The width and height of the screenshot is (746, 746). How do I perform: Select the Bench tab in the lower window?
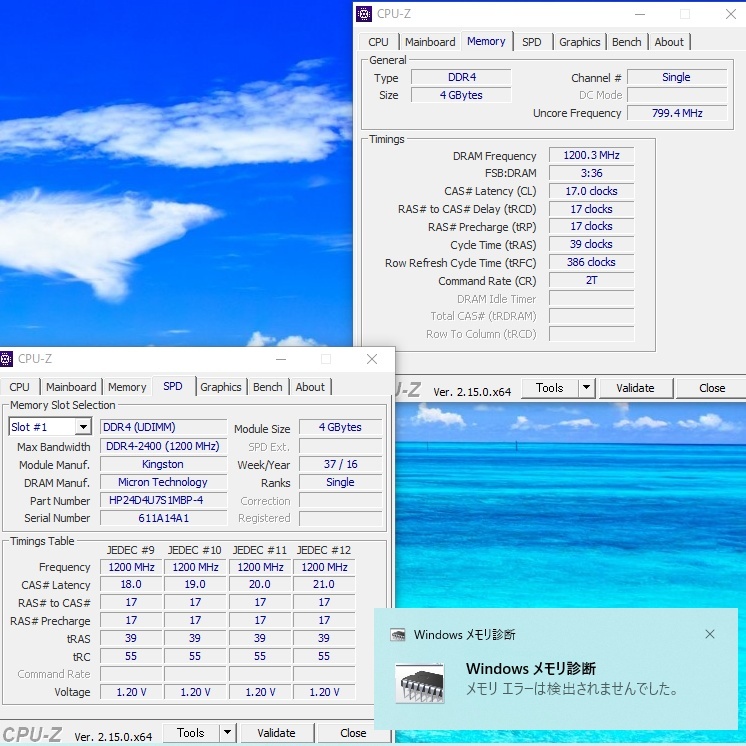(267, 387)
